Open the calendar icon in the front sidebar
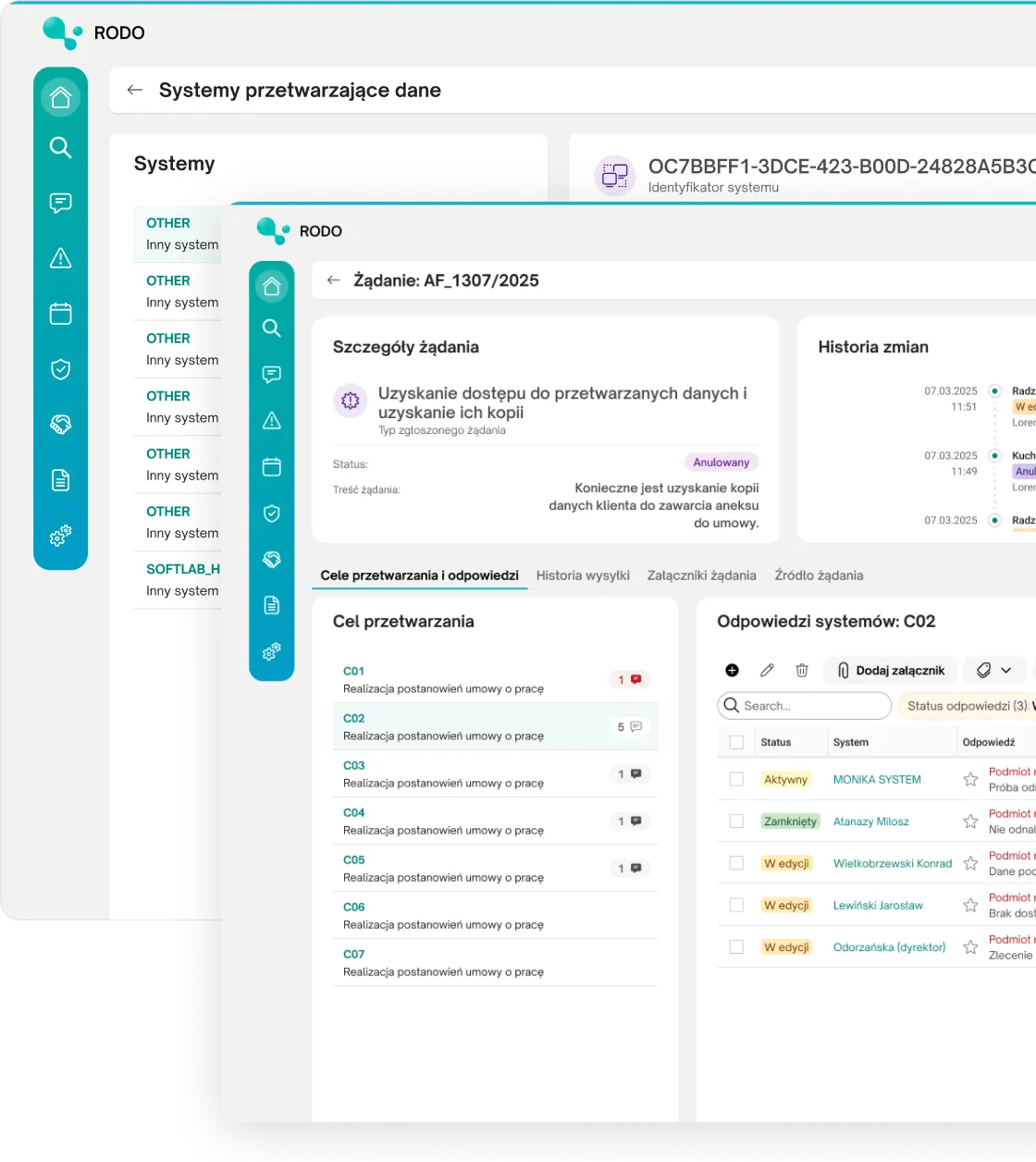 [x=271, y=467]
